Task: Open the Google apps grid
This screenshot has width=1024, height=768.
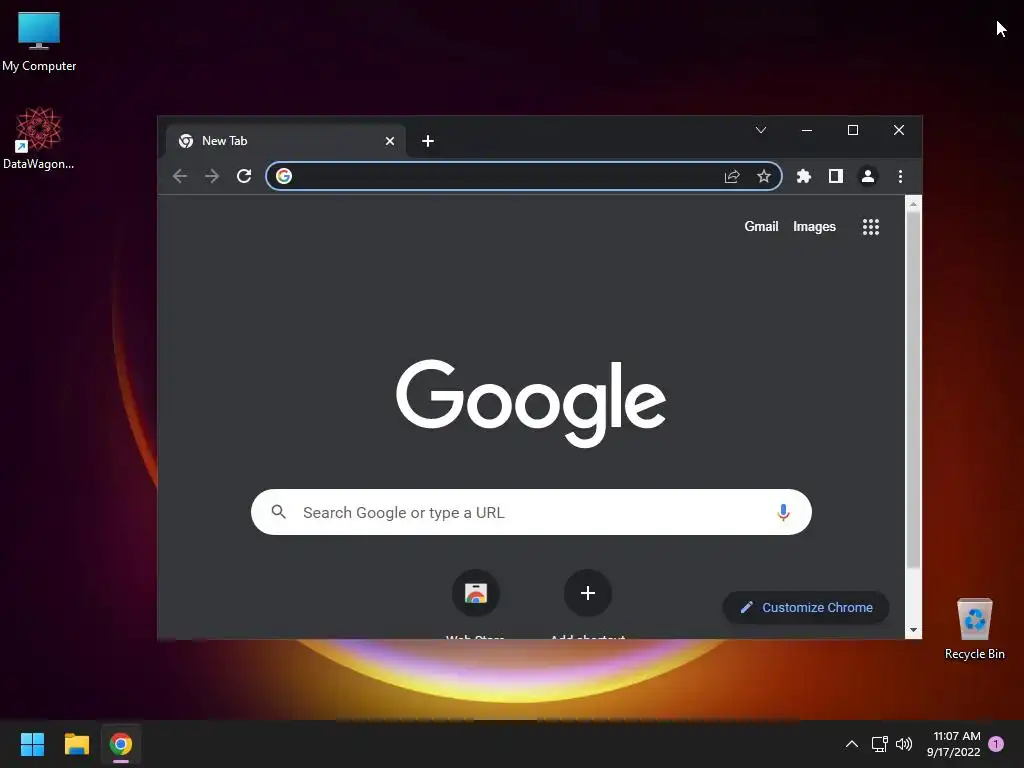Action: [871, 227]
